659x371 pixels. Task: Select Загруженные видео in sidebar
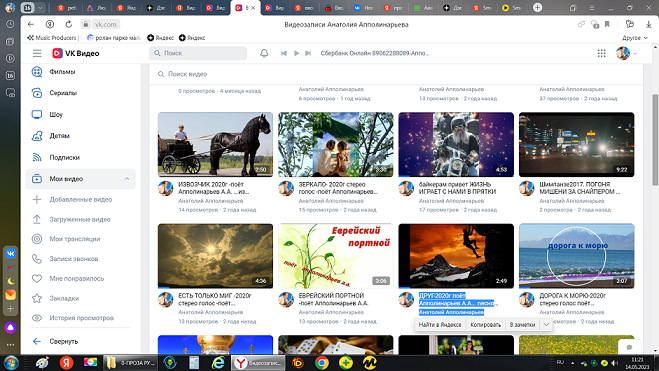click(x=81, y=219)
